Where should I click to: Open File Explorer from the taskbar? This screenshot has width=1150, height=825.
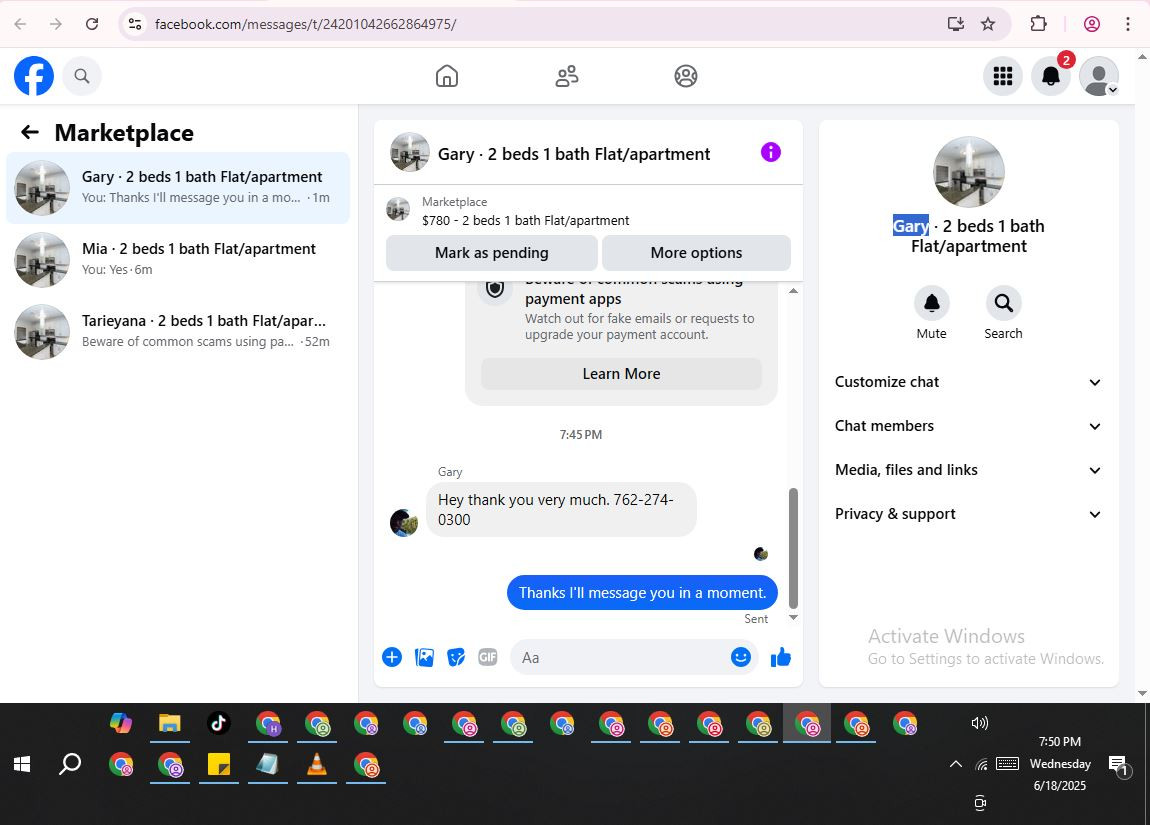[169, 724]
